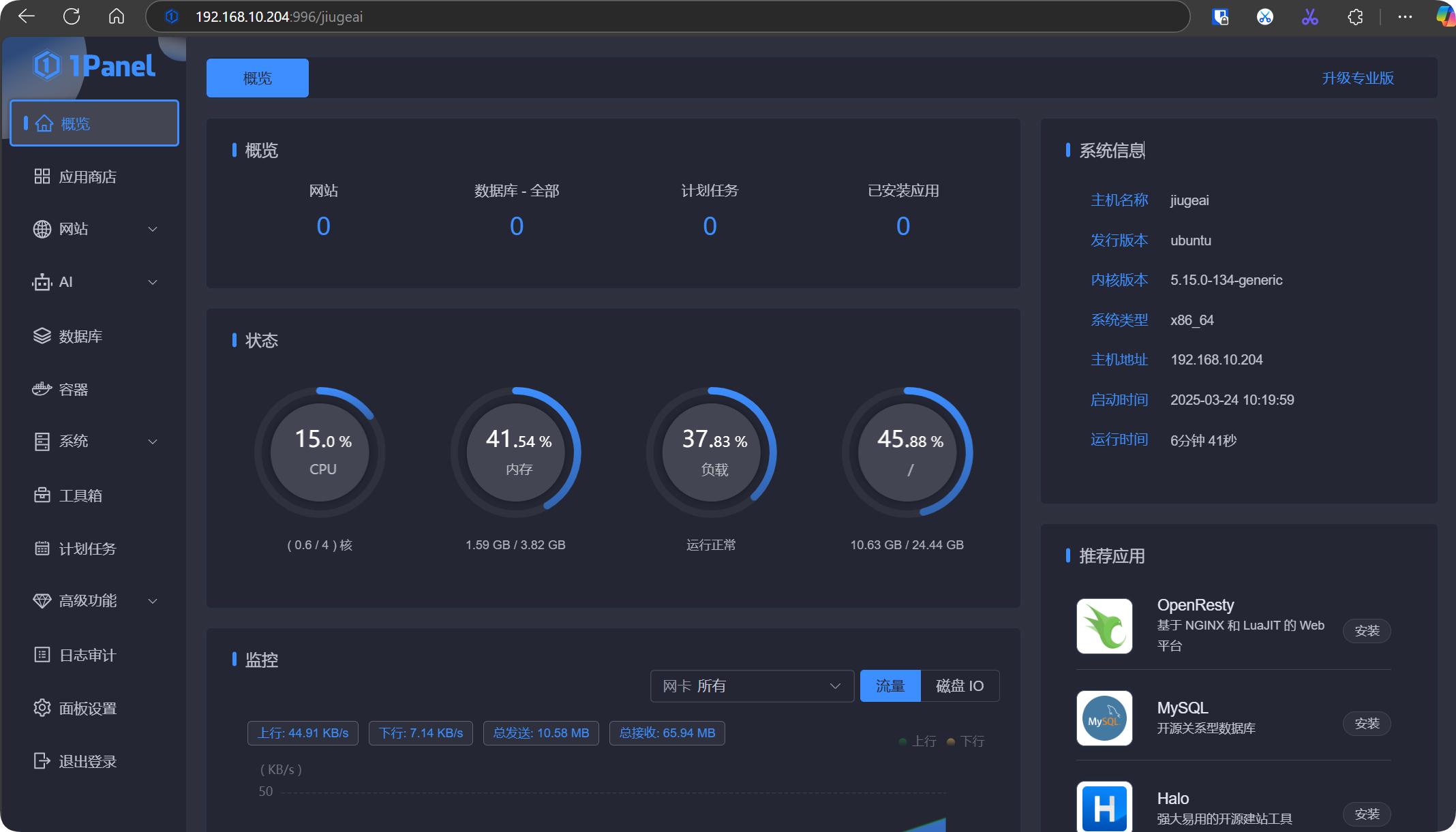Expand the 网站 sidebar submenu

pos(153,230)
